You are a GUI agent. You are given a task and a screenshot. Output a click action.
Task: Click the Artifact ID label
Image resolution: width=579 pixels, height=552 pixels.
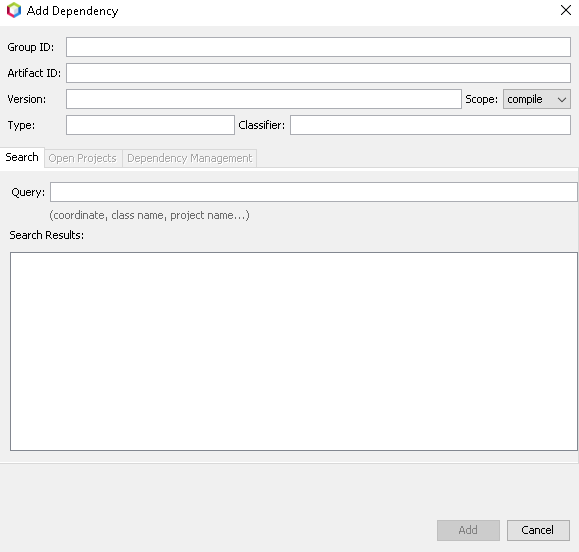(x=34, y=73)
